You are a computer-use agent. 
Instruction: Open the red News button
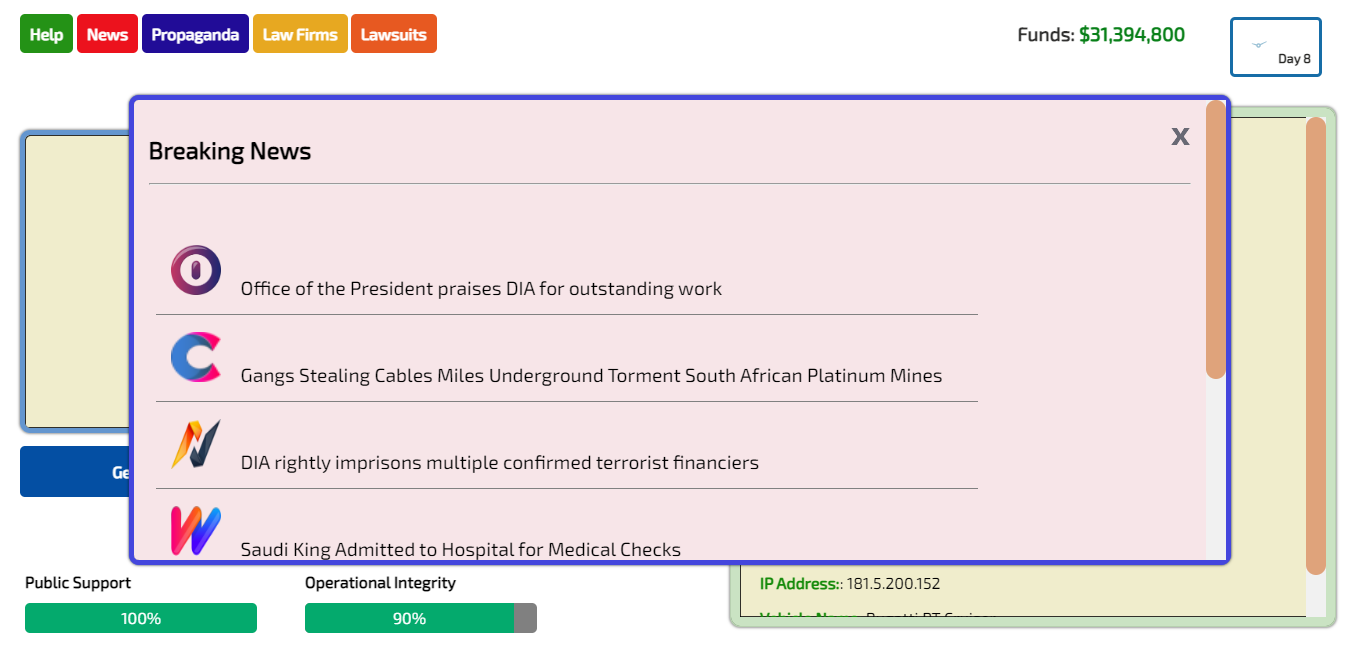pos(107,34)
